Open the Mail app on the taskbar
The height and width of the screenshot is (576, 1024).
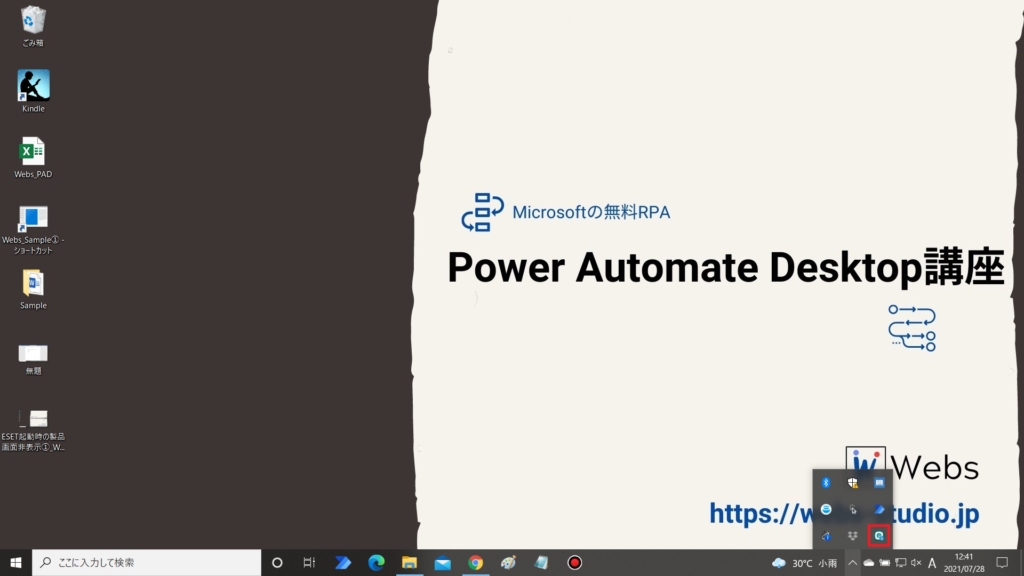(x=443, y=562)
